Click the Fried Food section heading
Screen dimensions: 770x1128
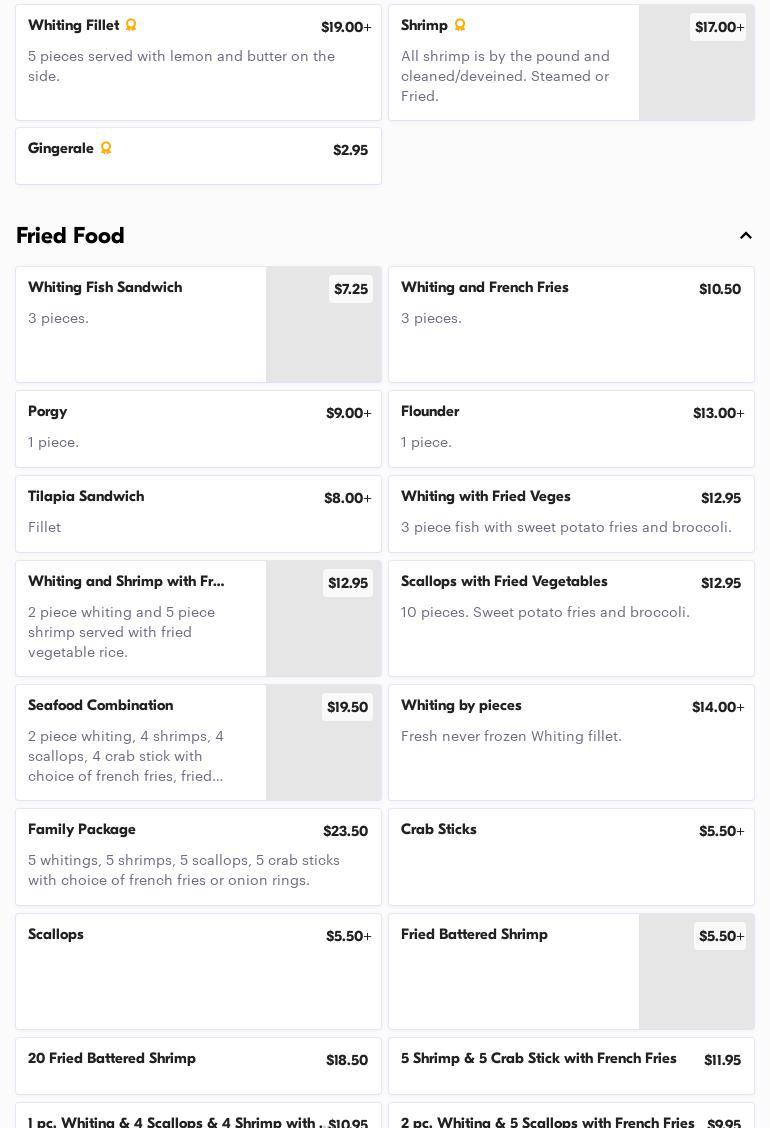[x=70, y=236]
